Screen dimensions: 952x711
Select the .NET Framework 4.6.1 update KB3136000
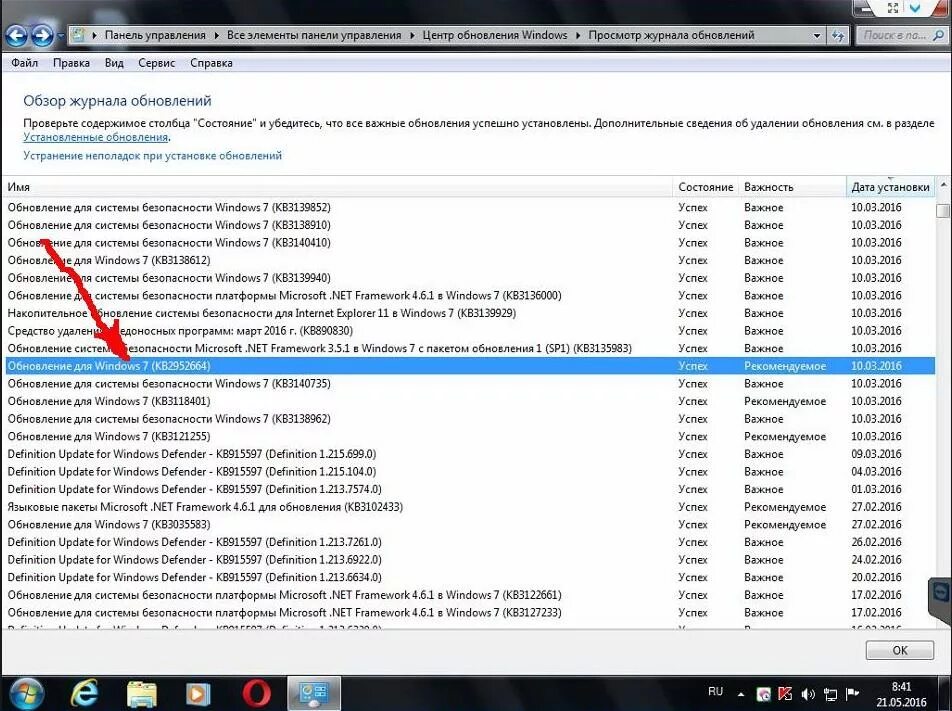tap(469, 295)
